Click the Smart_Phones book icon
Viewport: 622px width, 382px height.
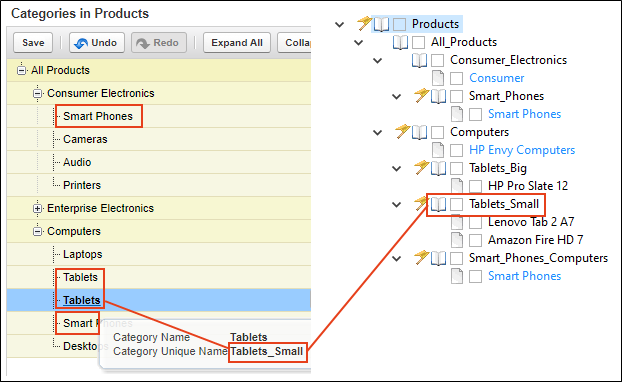point(438,96)
